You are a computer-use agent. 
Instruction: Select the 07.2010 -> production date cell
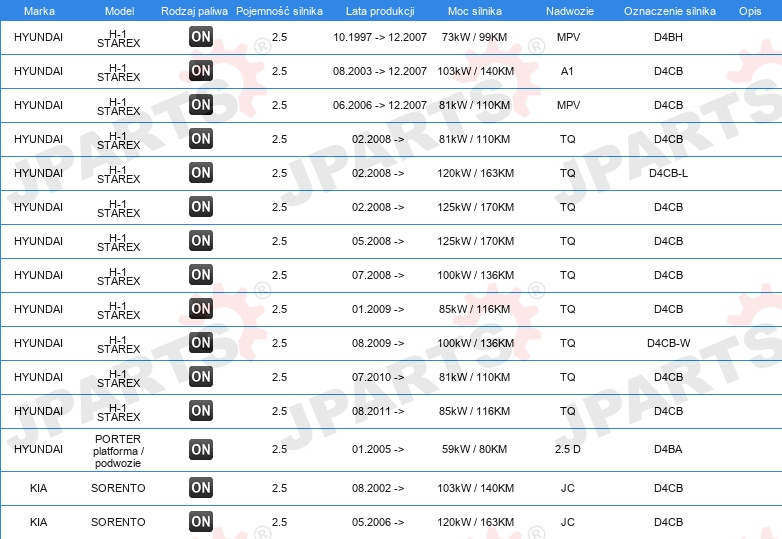[x=378, y=377]
